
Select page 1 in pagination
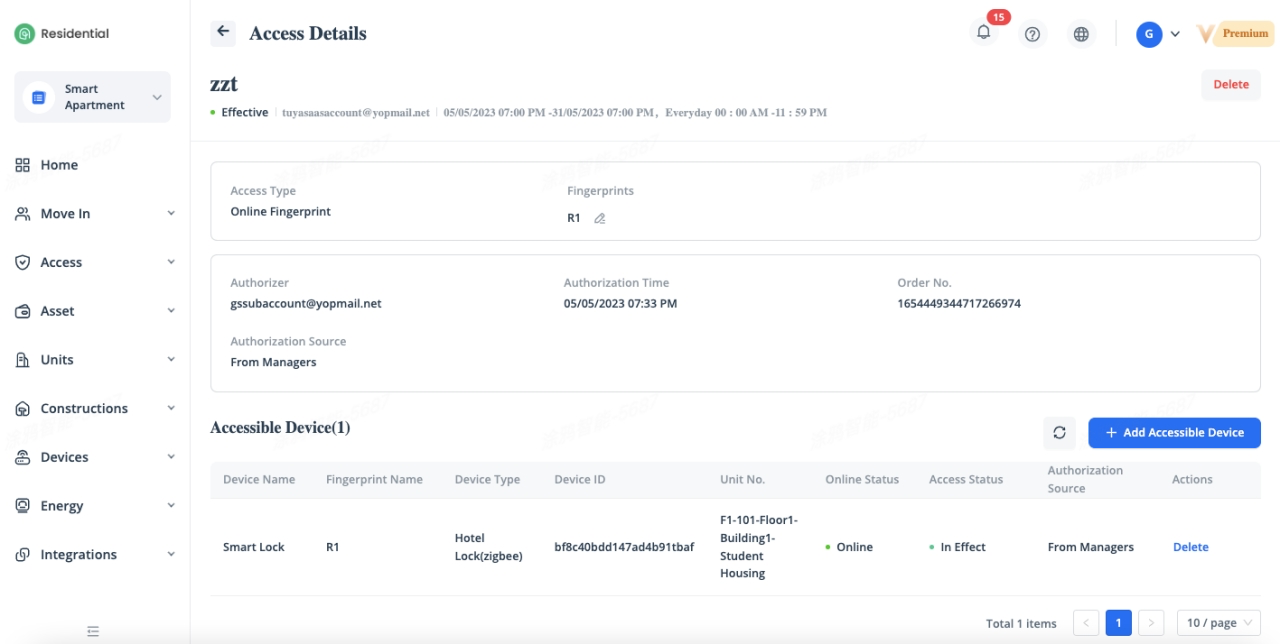[x=1118, y=623]
